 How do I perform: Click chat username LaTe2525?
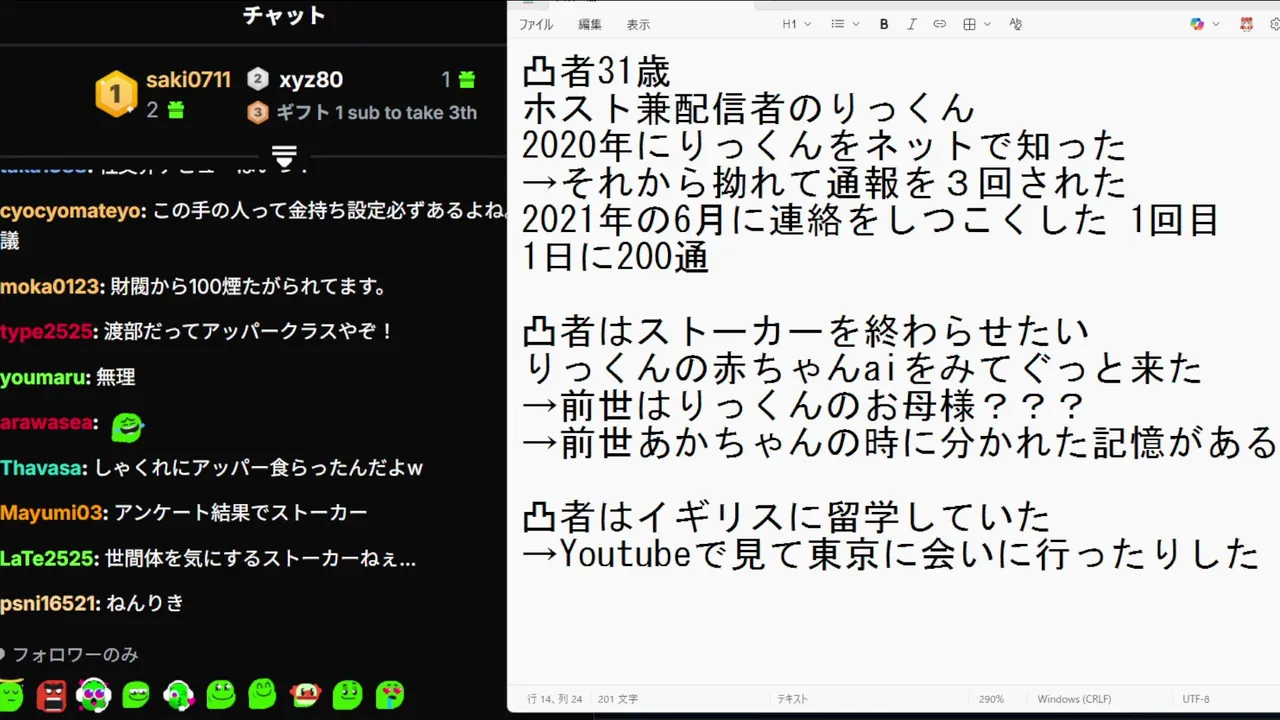pos(47,559)
